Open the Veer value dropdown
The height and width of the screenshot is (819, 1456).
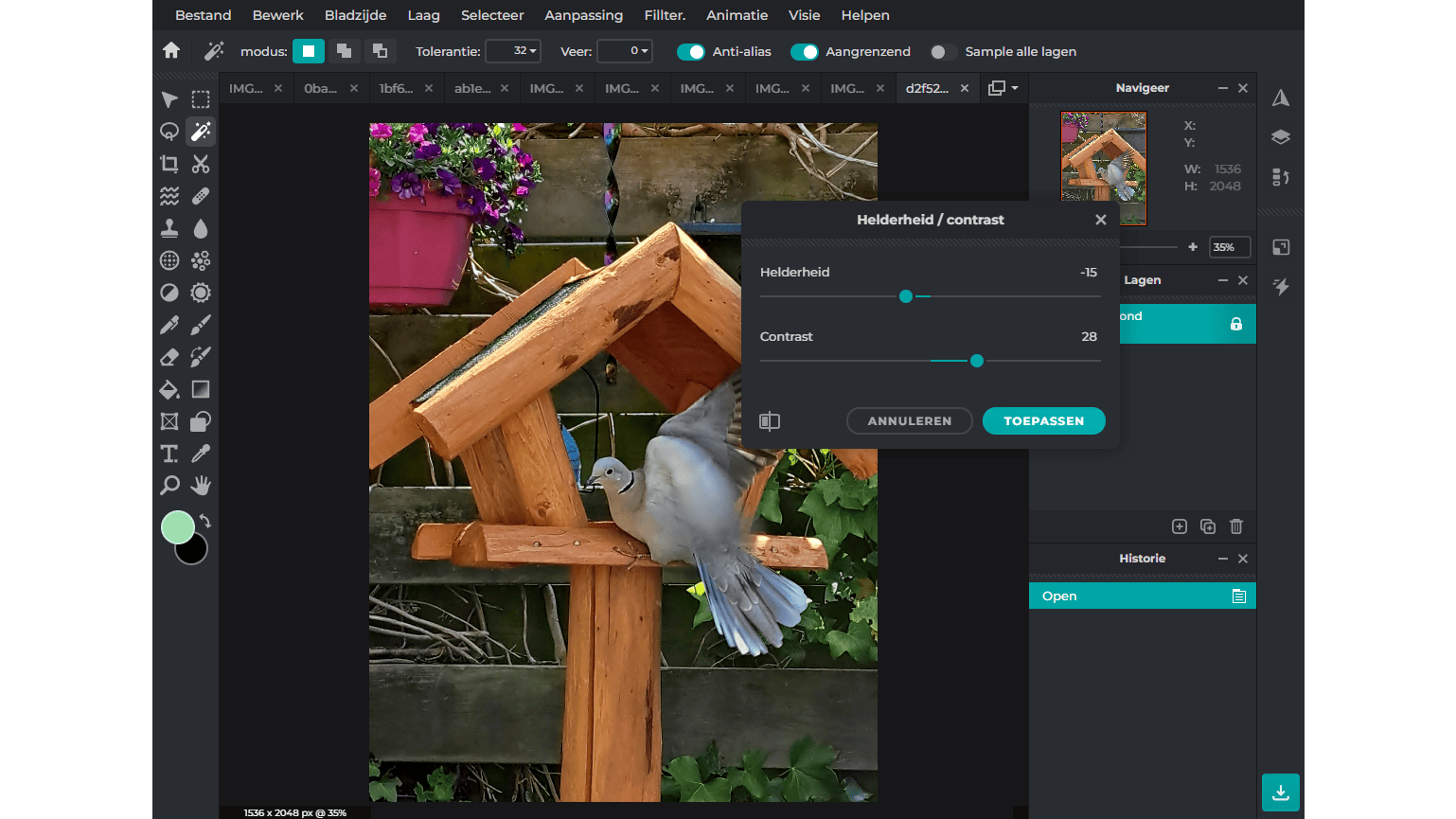click(x=625, y=51)
